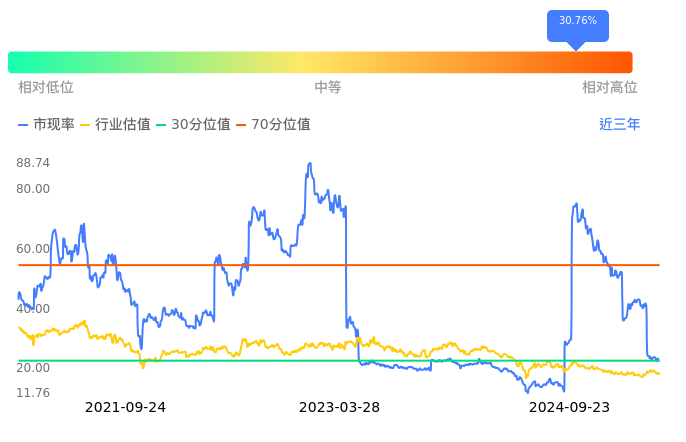Image resolution: width=686 pixels, height=442 pixels.
Task: Click the 20.00 y-axis label
Action: [34, 368]
